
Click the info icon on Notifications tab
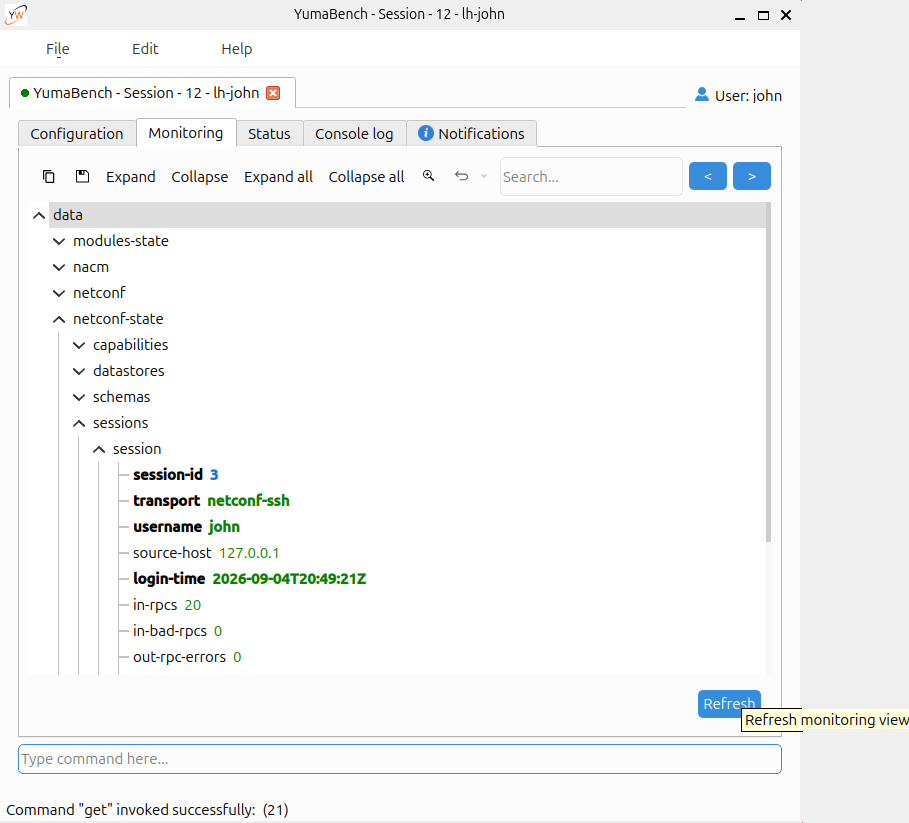tap(426, 133)
